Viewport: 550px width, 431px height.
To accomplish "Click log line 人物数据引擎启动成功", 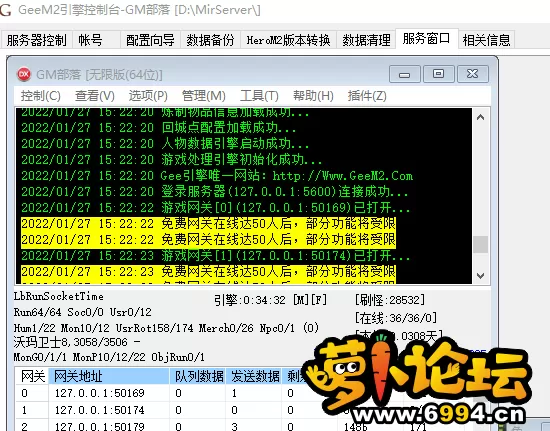I will [x=165, y=143].
